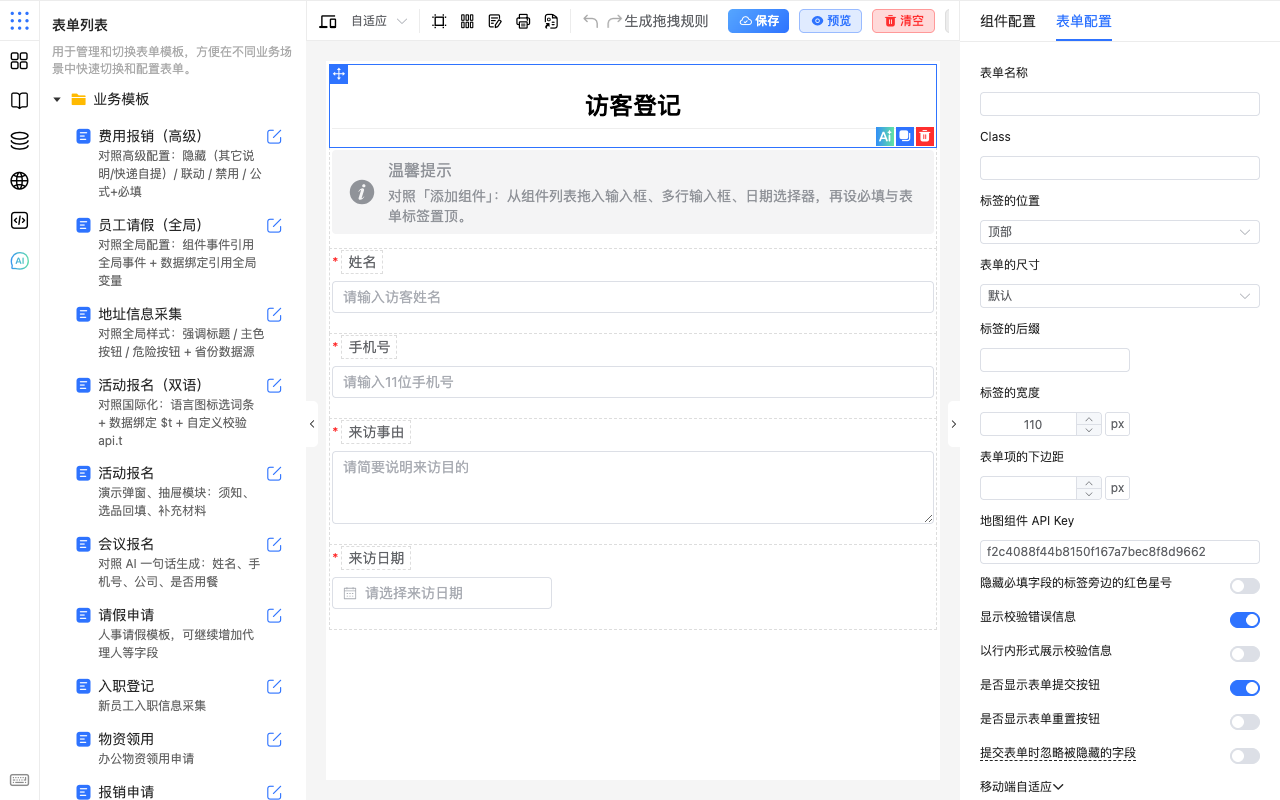Open the 标签的位置 dropdown showing 顶部
The width and height of the screenshot is (1280, 800).
tap(1119, 232)
